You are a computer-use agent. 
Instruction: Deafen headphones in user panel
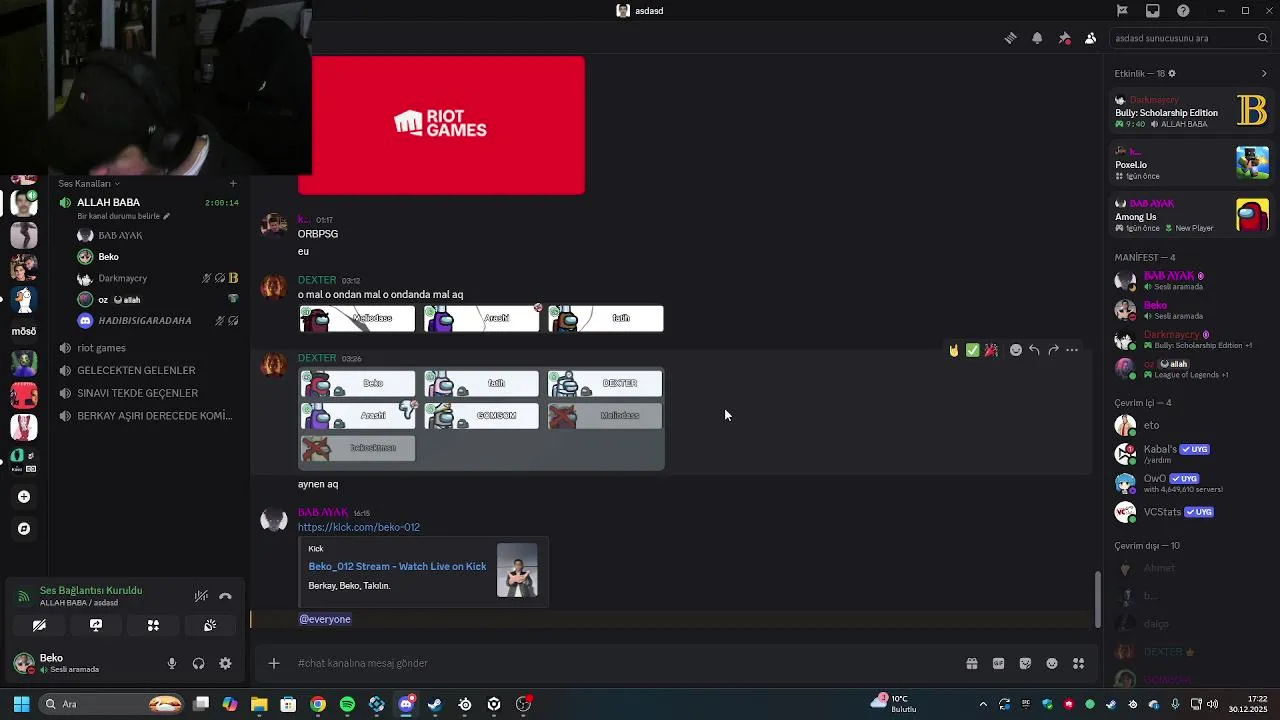click(x=198, y=663)
